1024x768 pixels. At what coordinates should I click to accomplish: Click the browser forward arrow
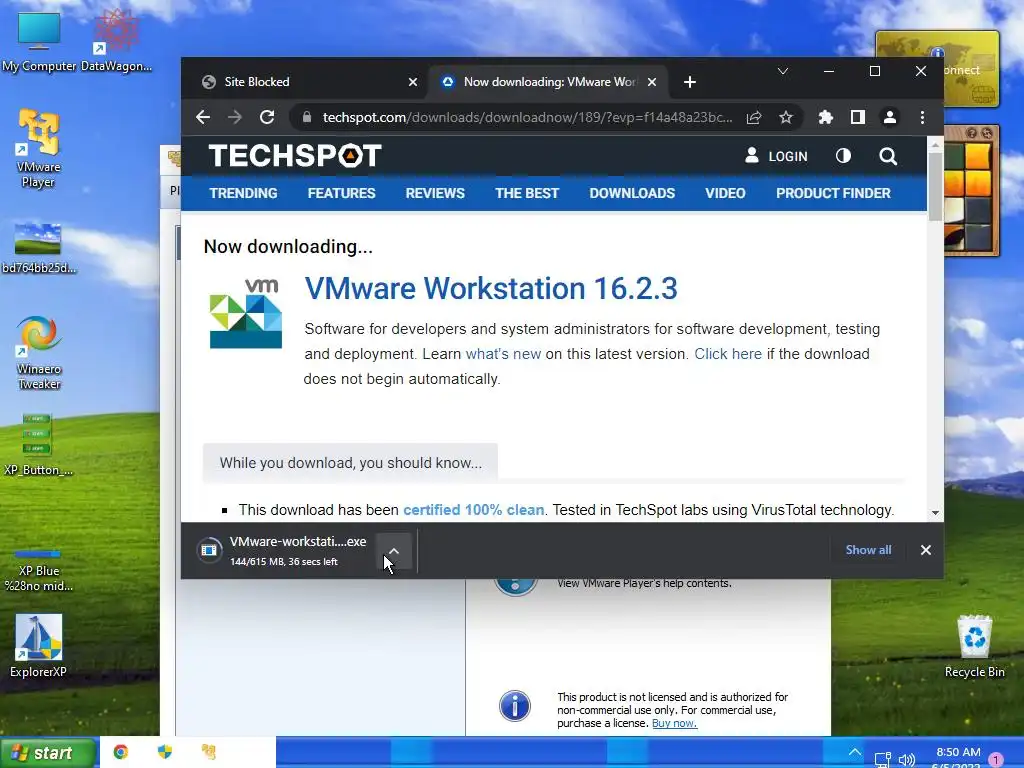click(x=234, y=118)
